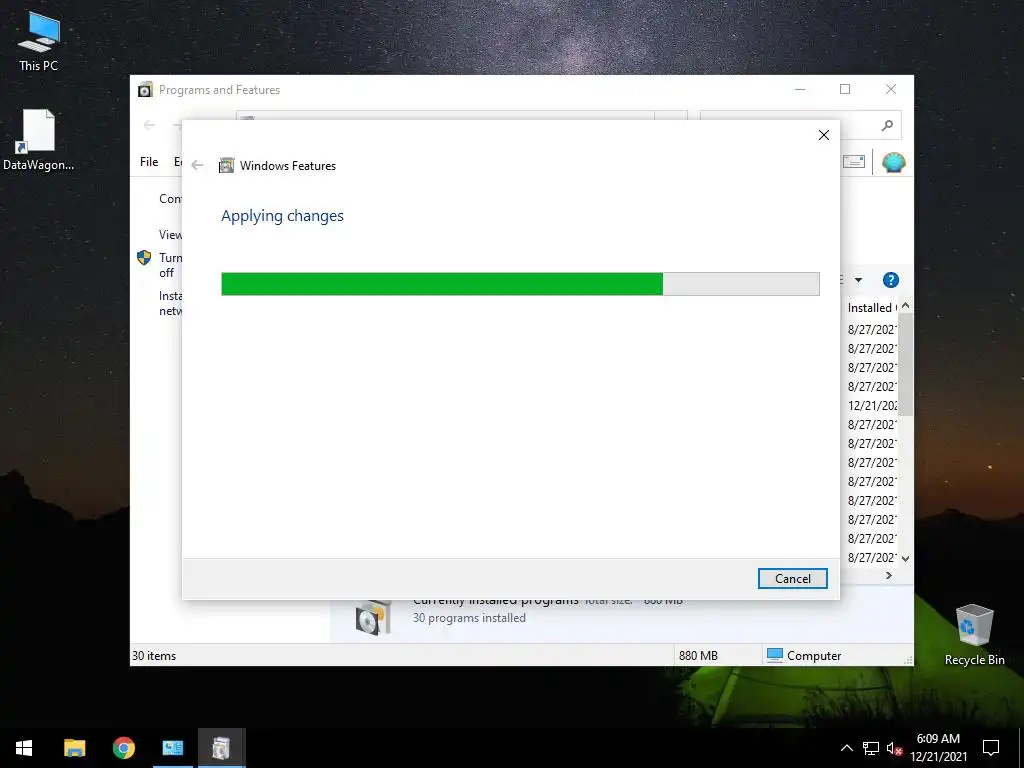
Task: Open the network status tray icon
Action: click(x=871, y=748)
